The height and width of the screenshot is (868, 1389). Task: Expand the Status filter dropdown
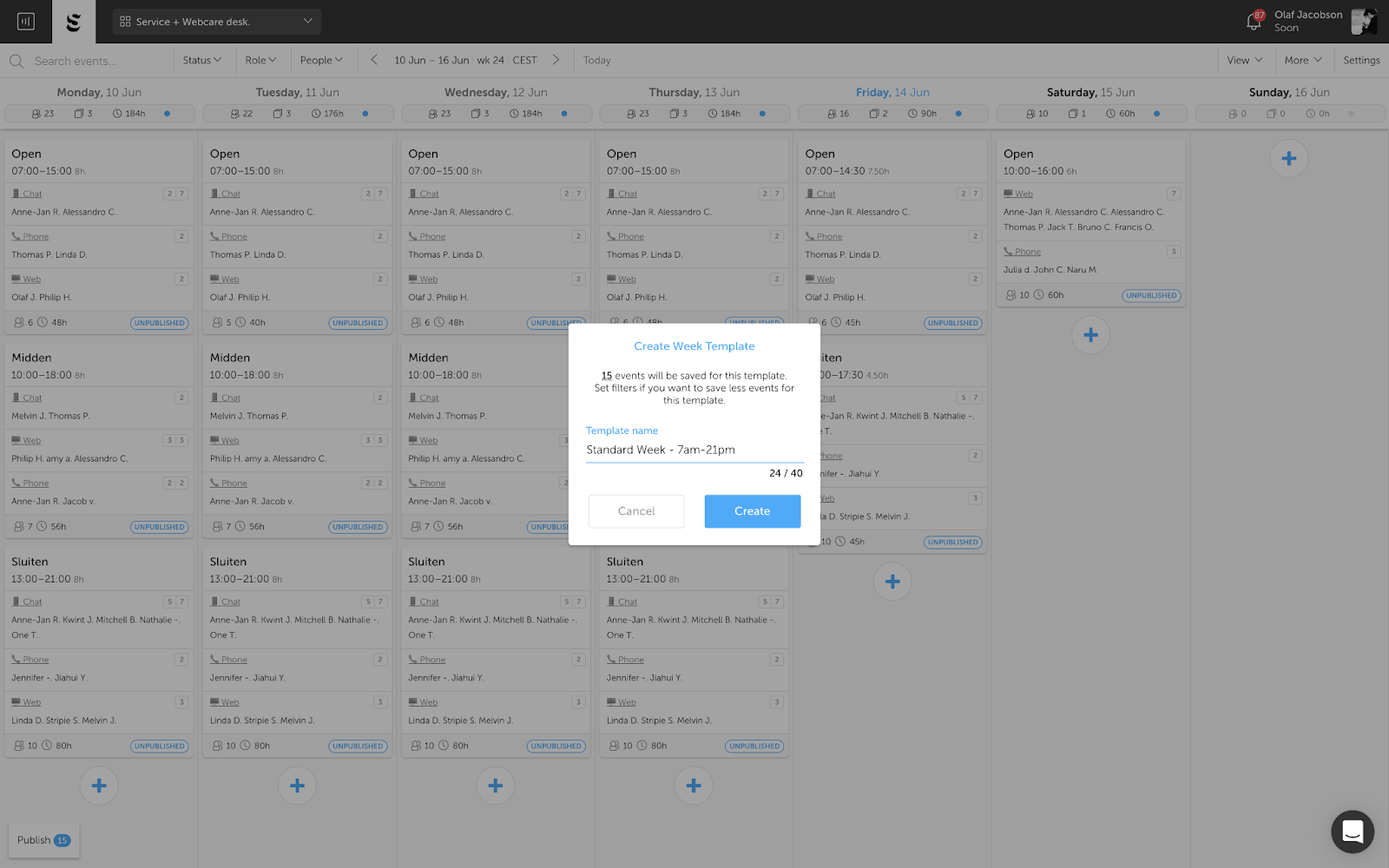(x=202, y=60)
